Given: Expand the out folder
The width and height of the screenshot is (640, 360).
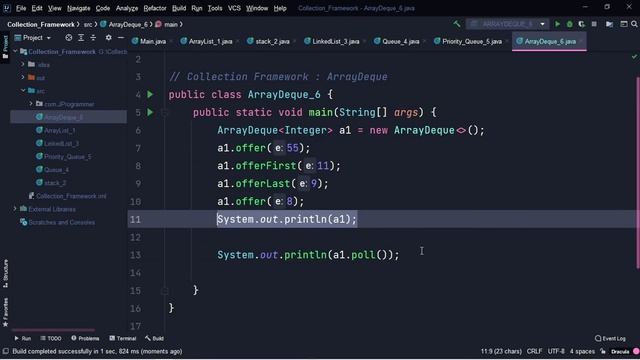Looking at the screenshot, I should pyautogui.click(x=23, y=78).
